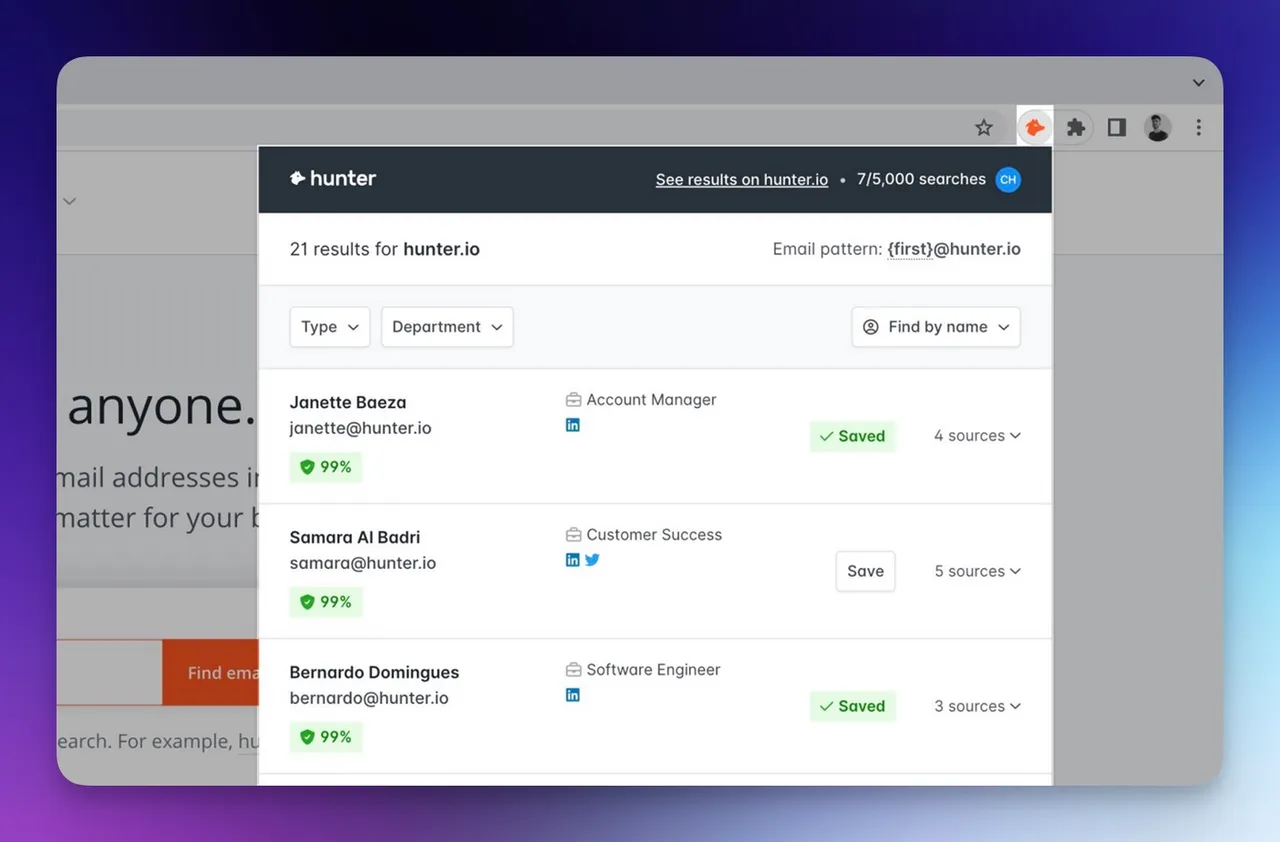Toggle the Saved state for Bernardo Domingues
Screen dimensions: 1280x842
[x=852, y=706]
